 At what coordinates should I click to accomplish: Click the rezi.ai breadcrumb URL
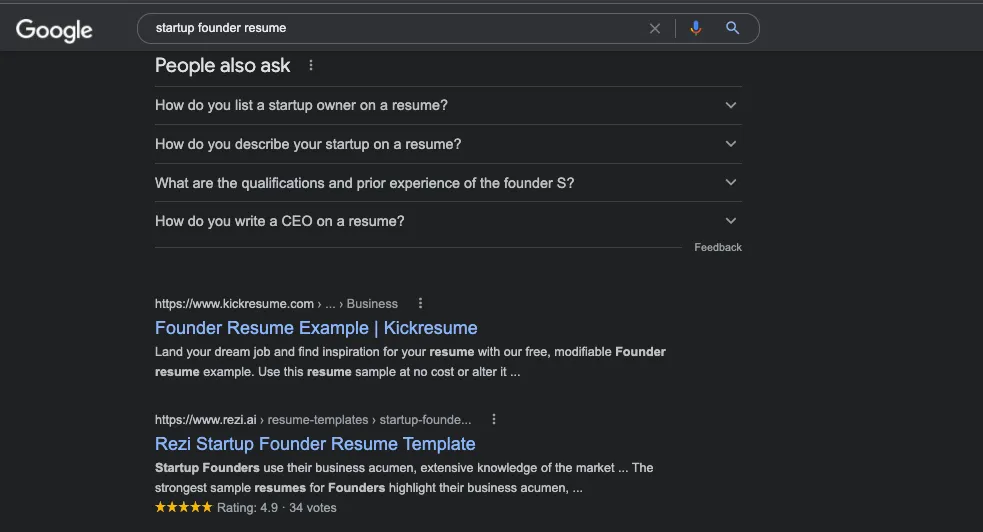(313, 420)
